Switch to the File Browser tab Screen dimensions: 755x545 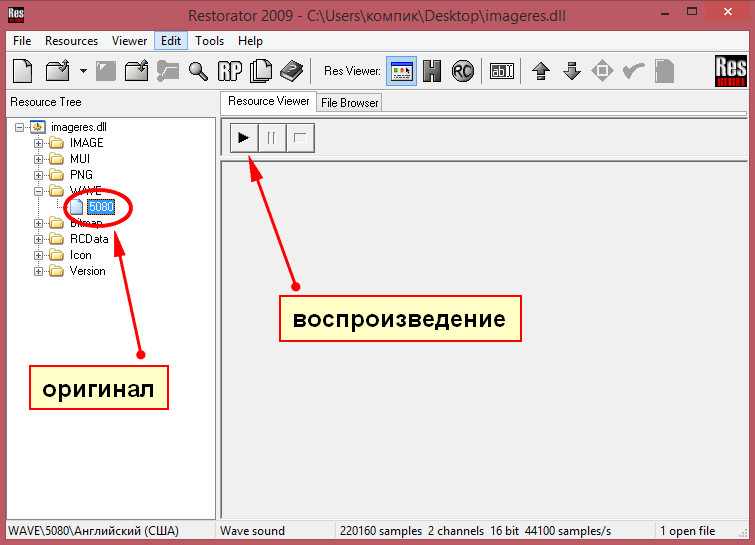[350, 103]
